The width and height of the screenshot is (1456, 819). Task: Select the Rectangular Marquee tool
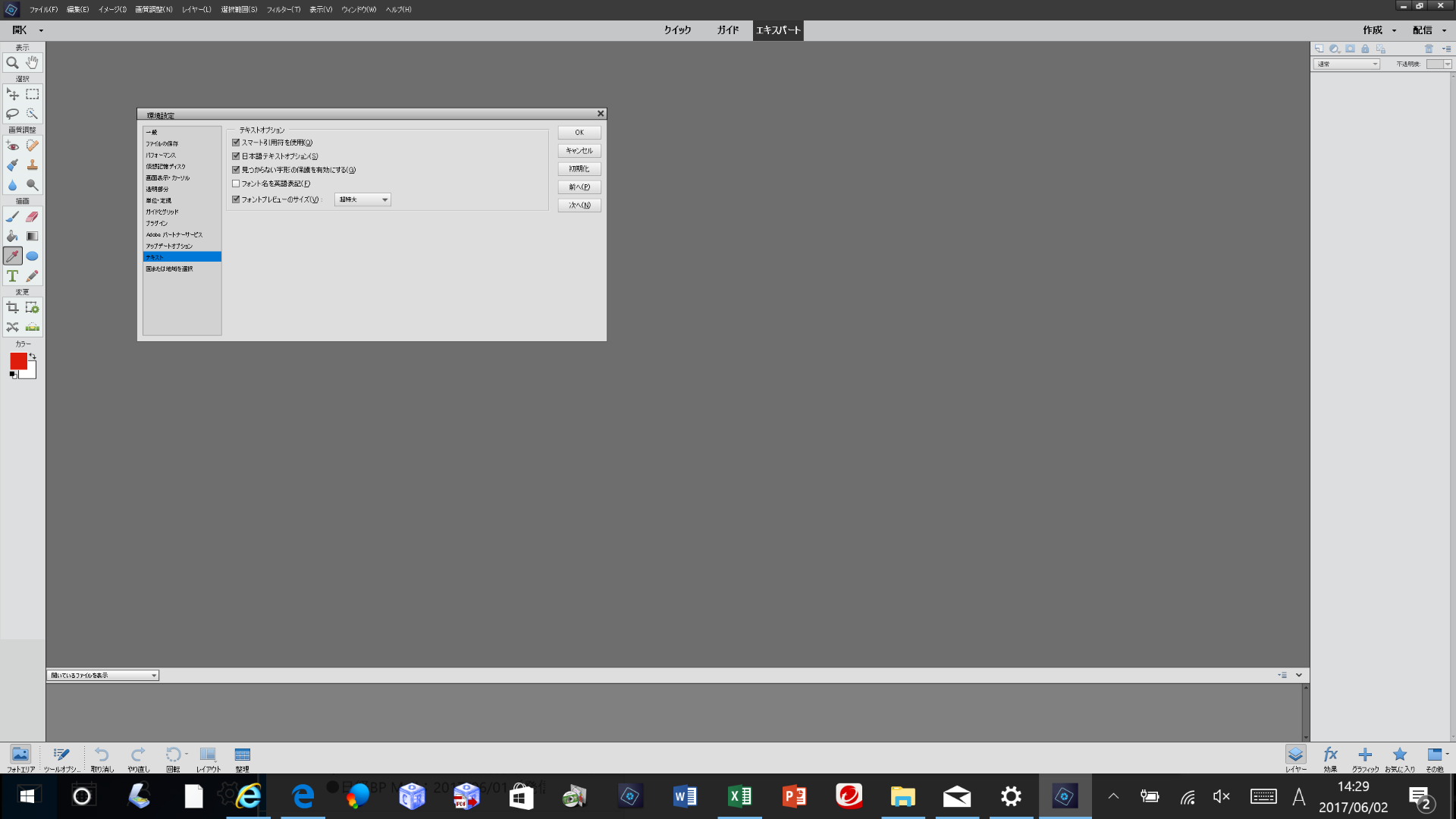pos(32,94)
